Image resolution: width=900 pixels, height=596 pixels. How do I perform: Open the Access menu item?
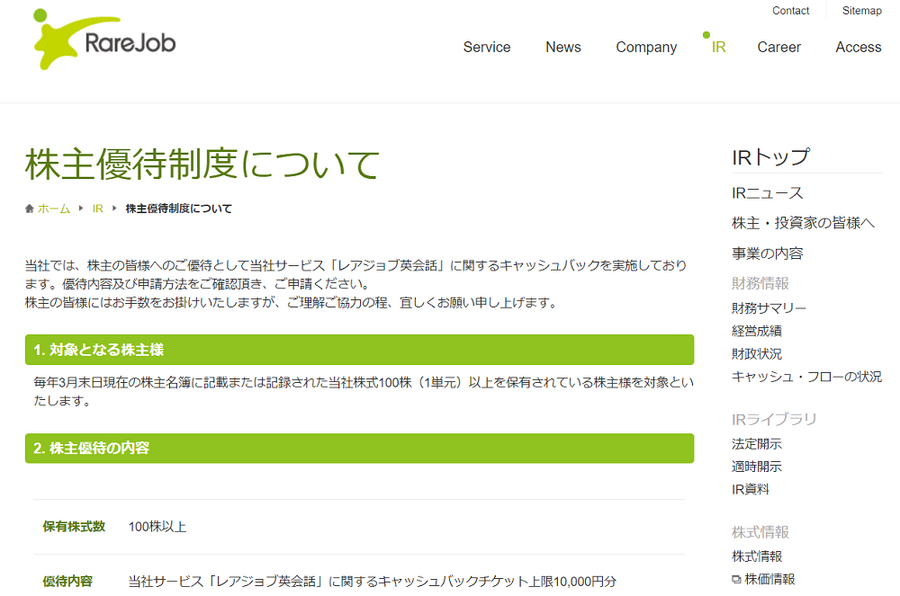(858, 47)
